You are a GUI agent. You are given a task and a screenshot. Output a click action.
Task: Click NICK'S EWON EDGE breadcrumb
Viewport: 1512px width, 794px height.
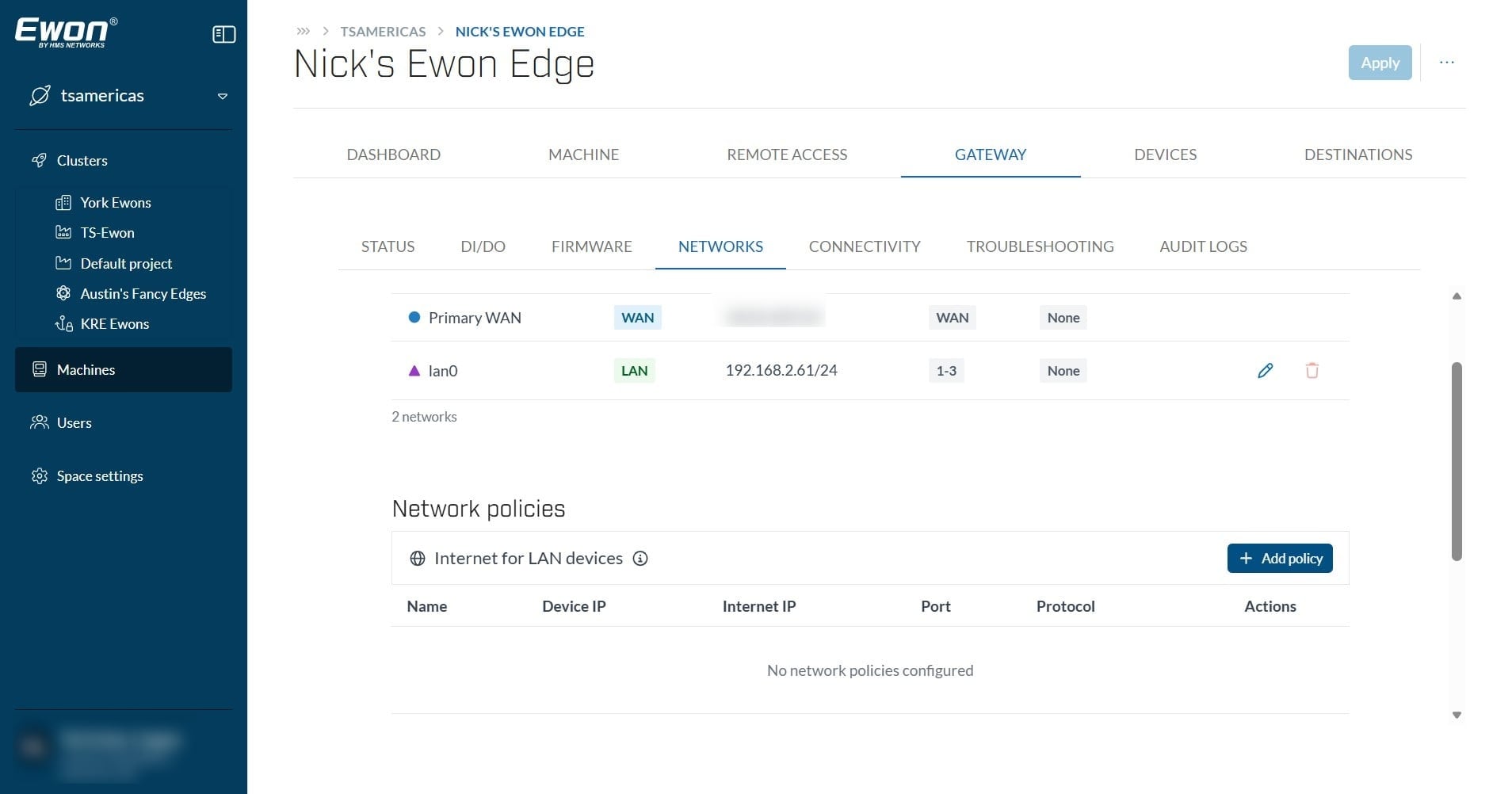click(520, 31)
